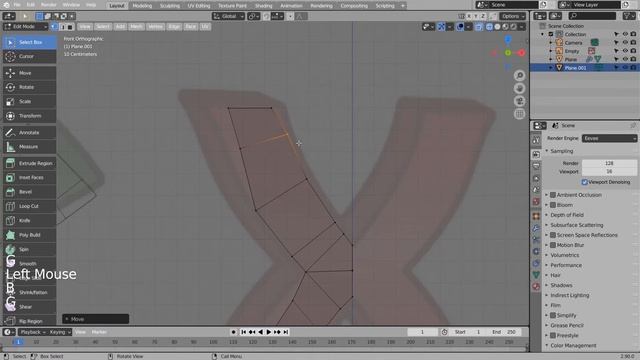Pick the Knife tool
The image size is (640, 360).
[29, 220]
